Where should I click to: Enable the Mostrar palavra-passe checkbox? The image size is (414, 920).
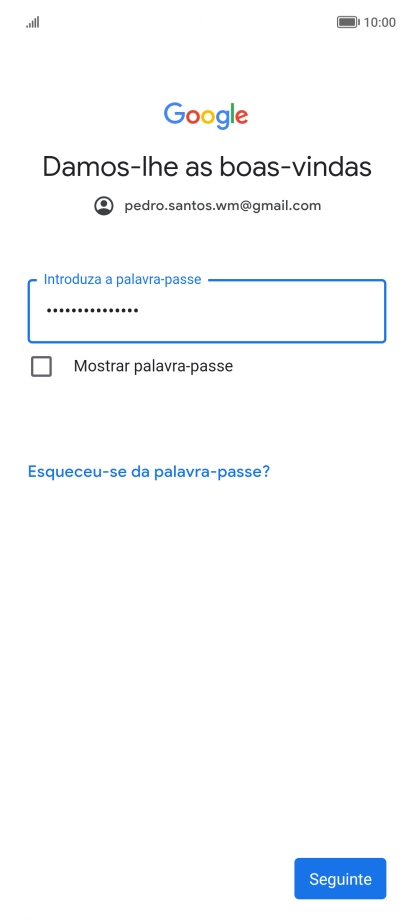coord(41,367)
